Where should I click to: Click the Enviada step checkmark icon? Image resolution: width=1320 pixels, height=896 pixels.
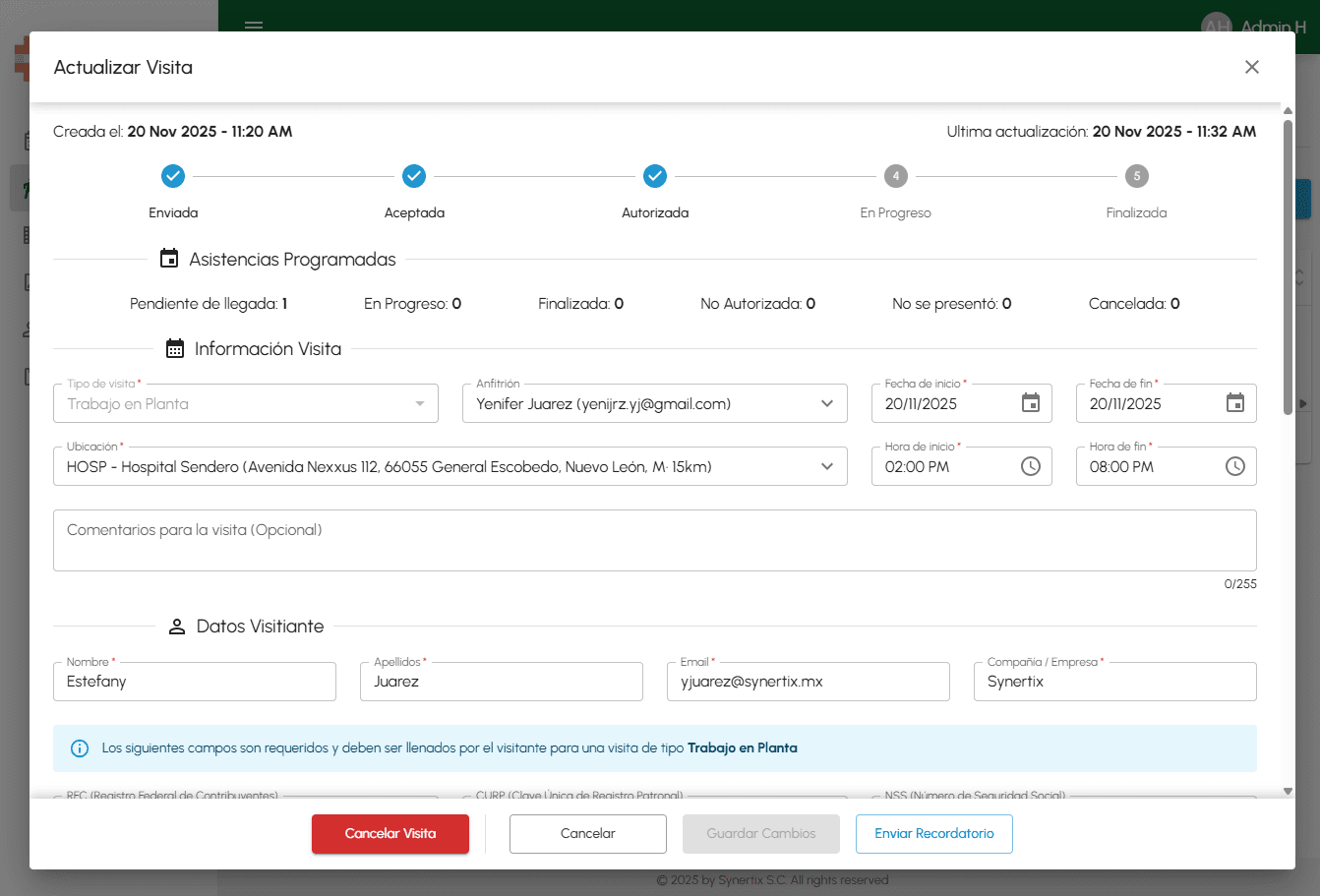click(173, 176)
